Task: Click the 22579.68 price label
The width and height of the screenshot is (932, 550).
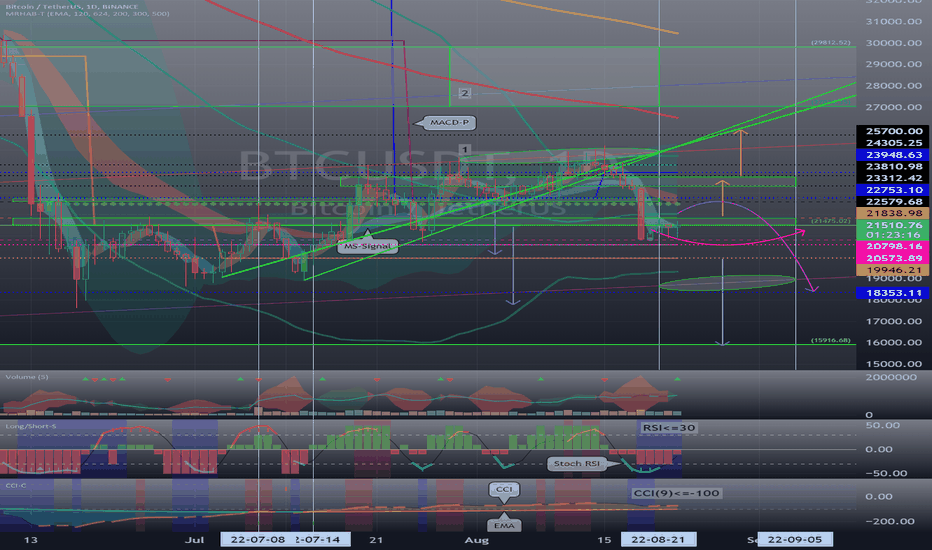Action: 894,202
